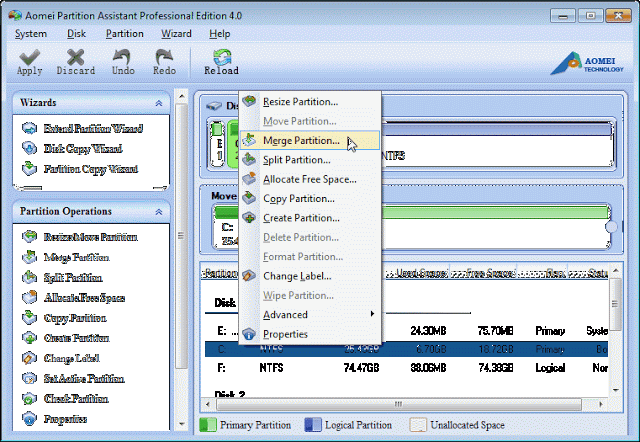640x442 pixels.
Task: Click the Partition column header
Action: 220,273
